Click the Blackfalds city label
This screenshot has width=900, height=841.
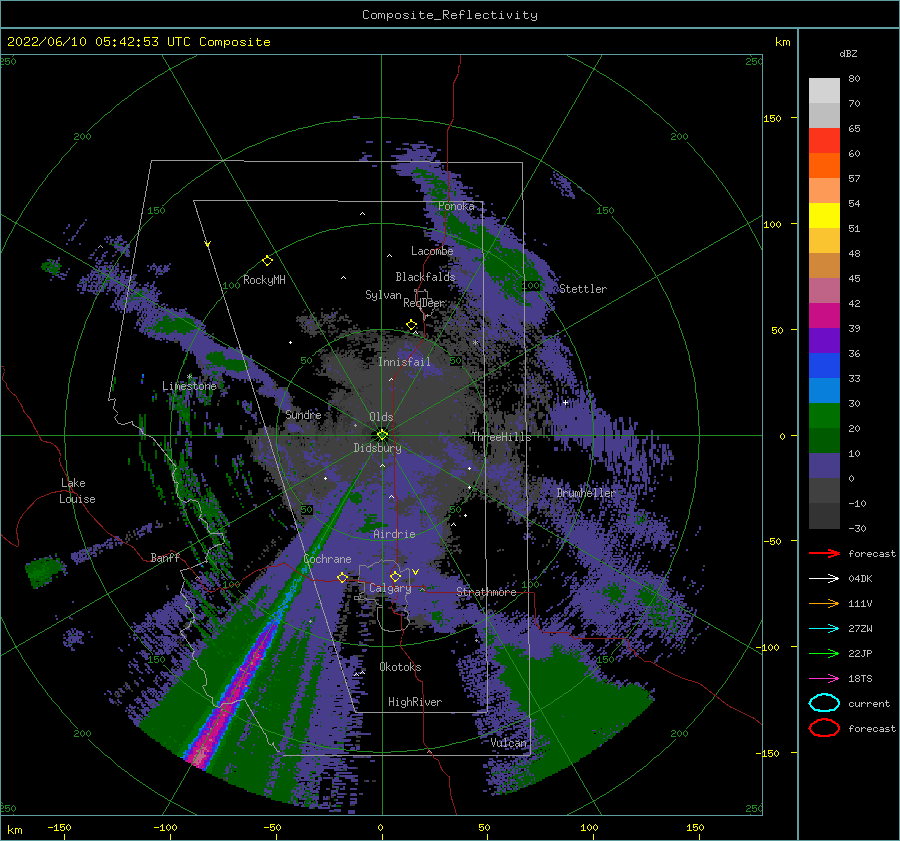pos(425,277)
